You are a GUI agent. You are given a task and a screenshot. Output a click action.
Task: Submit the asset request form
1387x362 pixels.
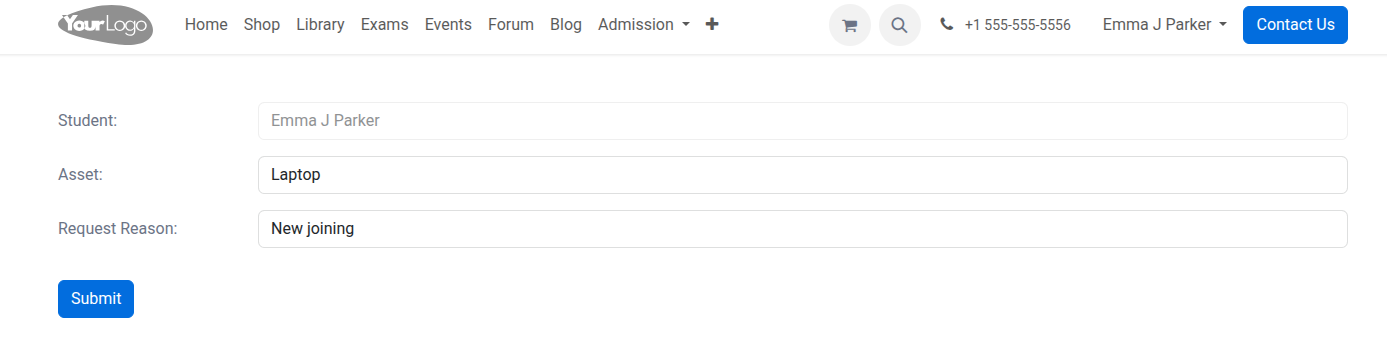click(x=96, y=299)
